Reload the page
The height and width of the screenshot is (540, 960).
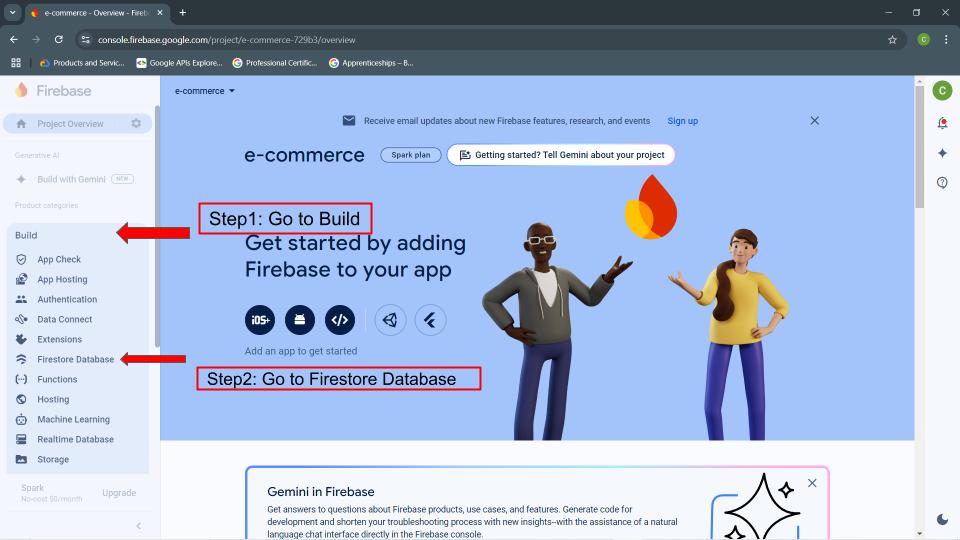pyautogui.click(x=59, y=39)
